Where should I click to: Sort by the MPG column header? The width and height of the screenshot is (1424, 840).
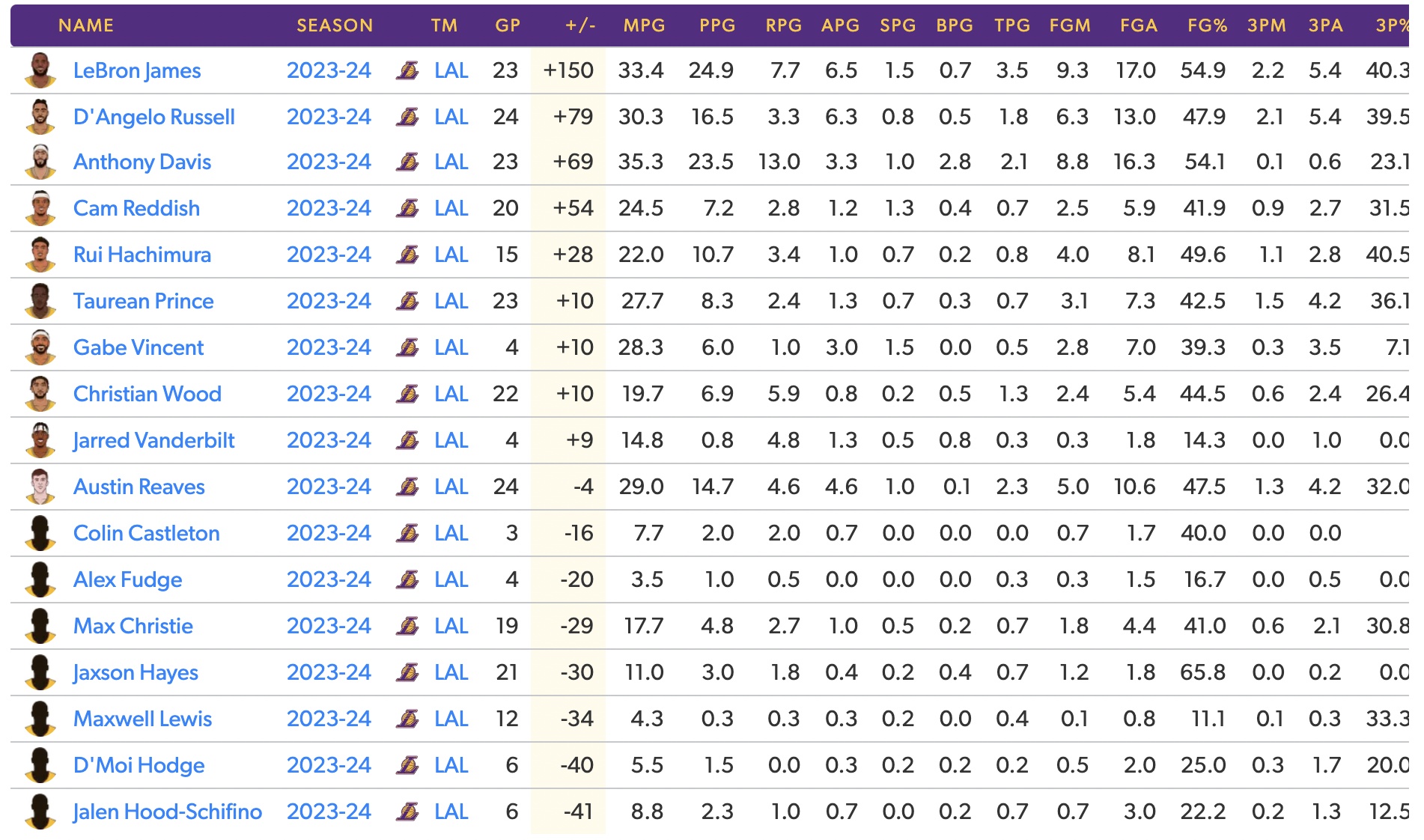pos(645,25)
